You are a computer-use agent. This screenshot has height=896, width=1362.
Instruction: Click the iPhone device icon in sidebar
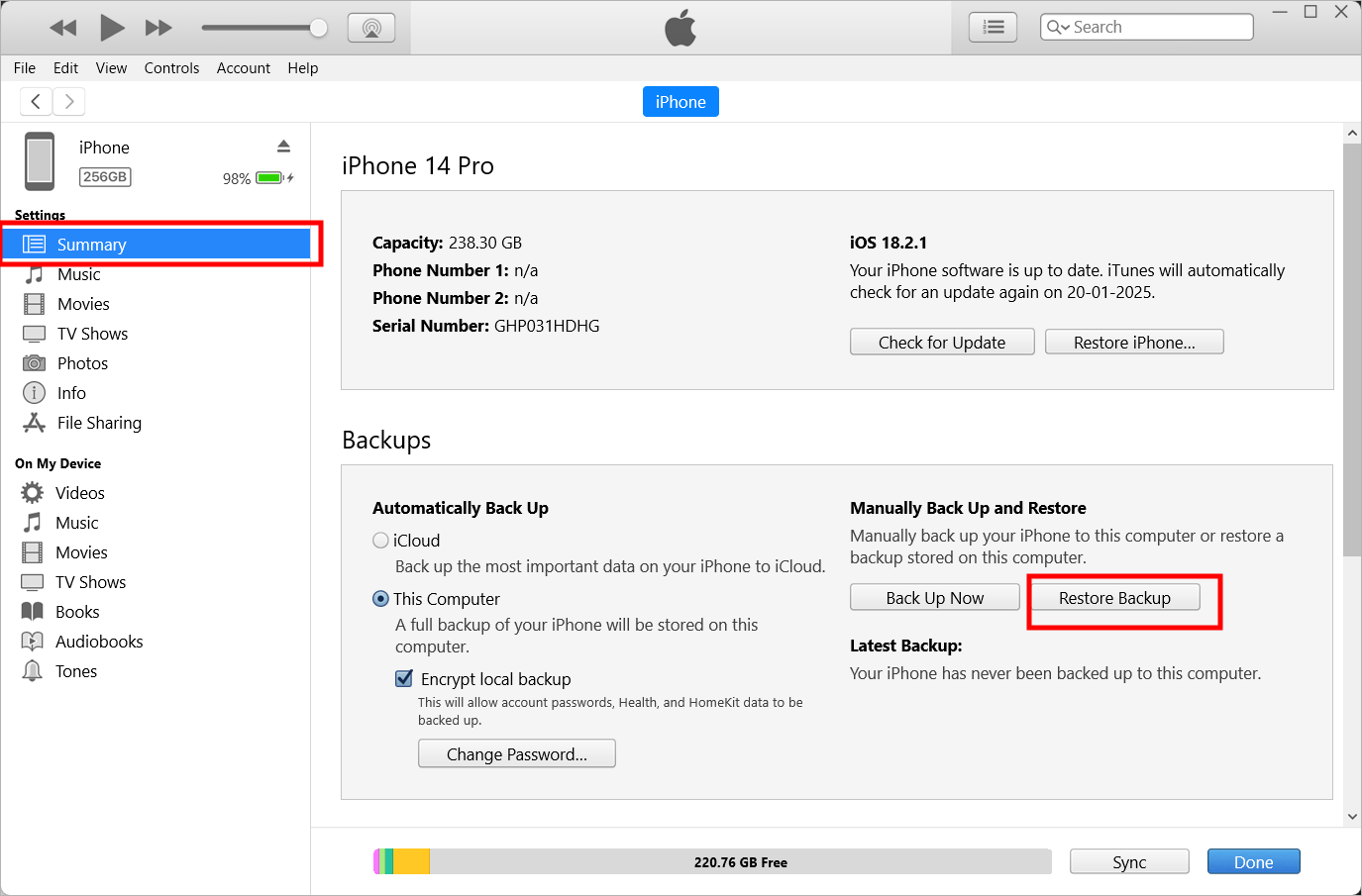(x=40, y=161)
